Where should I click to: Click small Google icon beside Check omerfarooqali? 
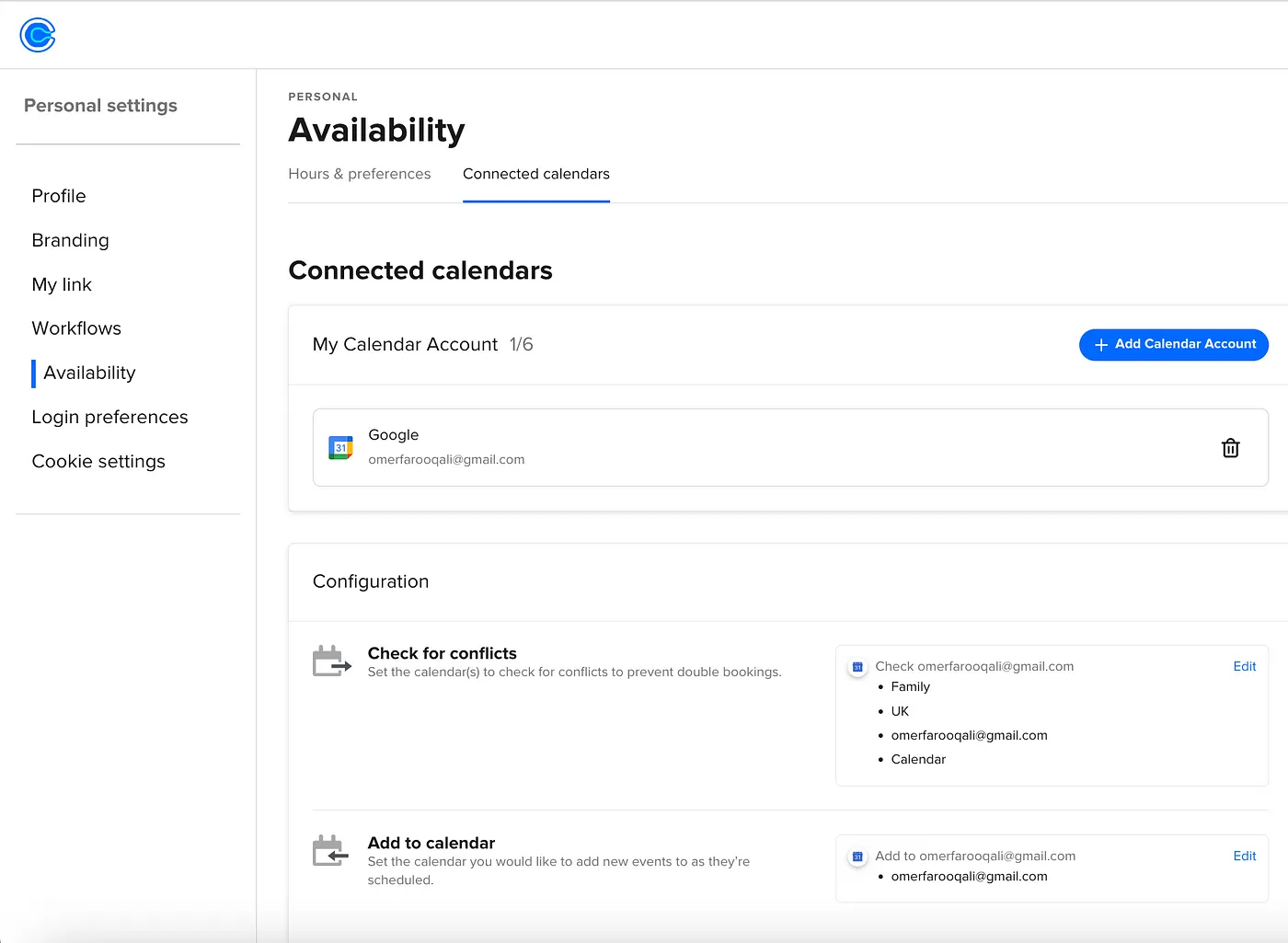click(857, 667)
